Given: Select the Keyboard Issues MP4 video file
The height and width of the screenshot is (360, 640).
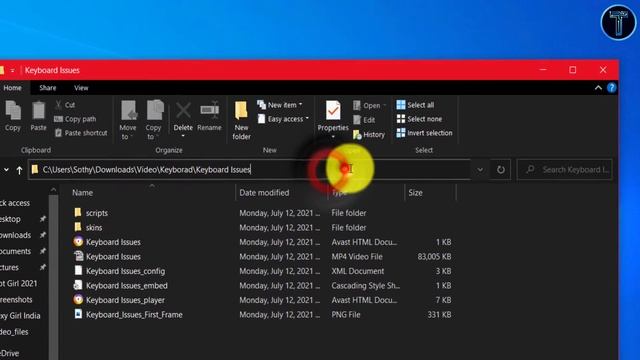Looking at the screenshot, I should (113, 256).
